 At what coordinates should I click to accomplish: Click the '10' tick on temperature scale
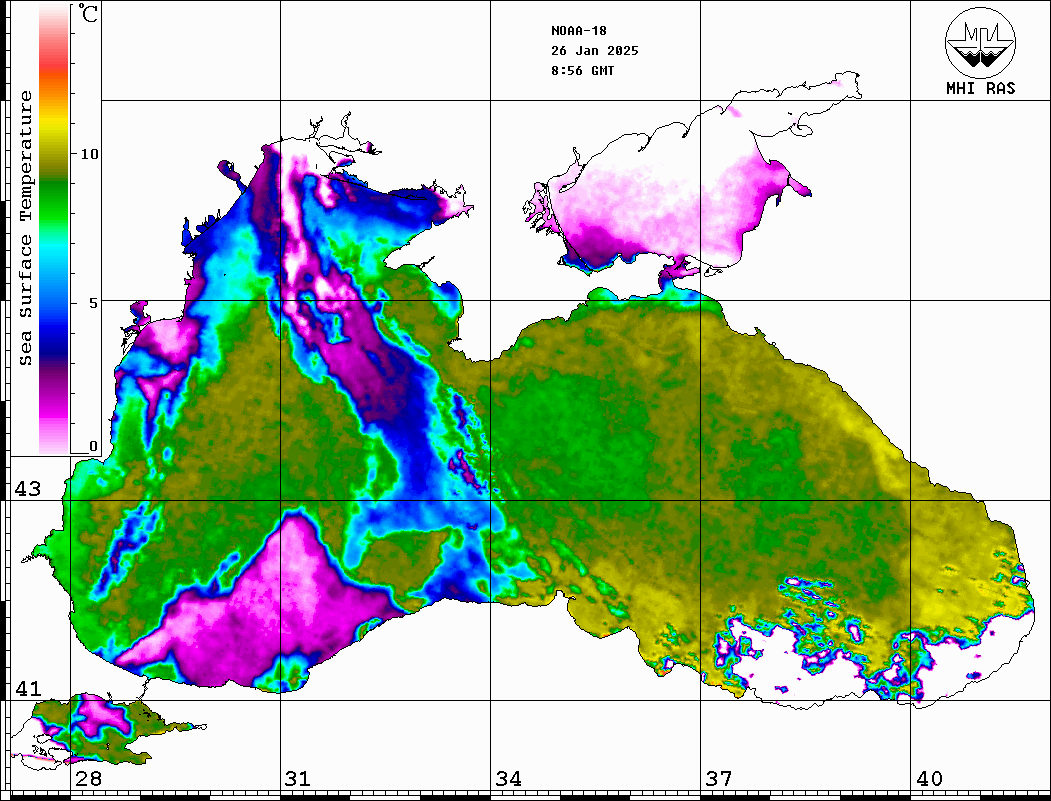[x=89, y=154]
